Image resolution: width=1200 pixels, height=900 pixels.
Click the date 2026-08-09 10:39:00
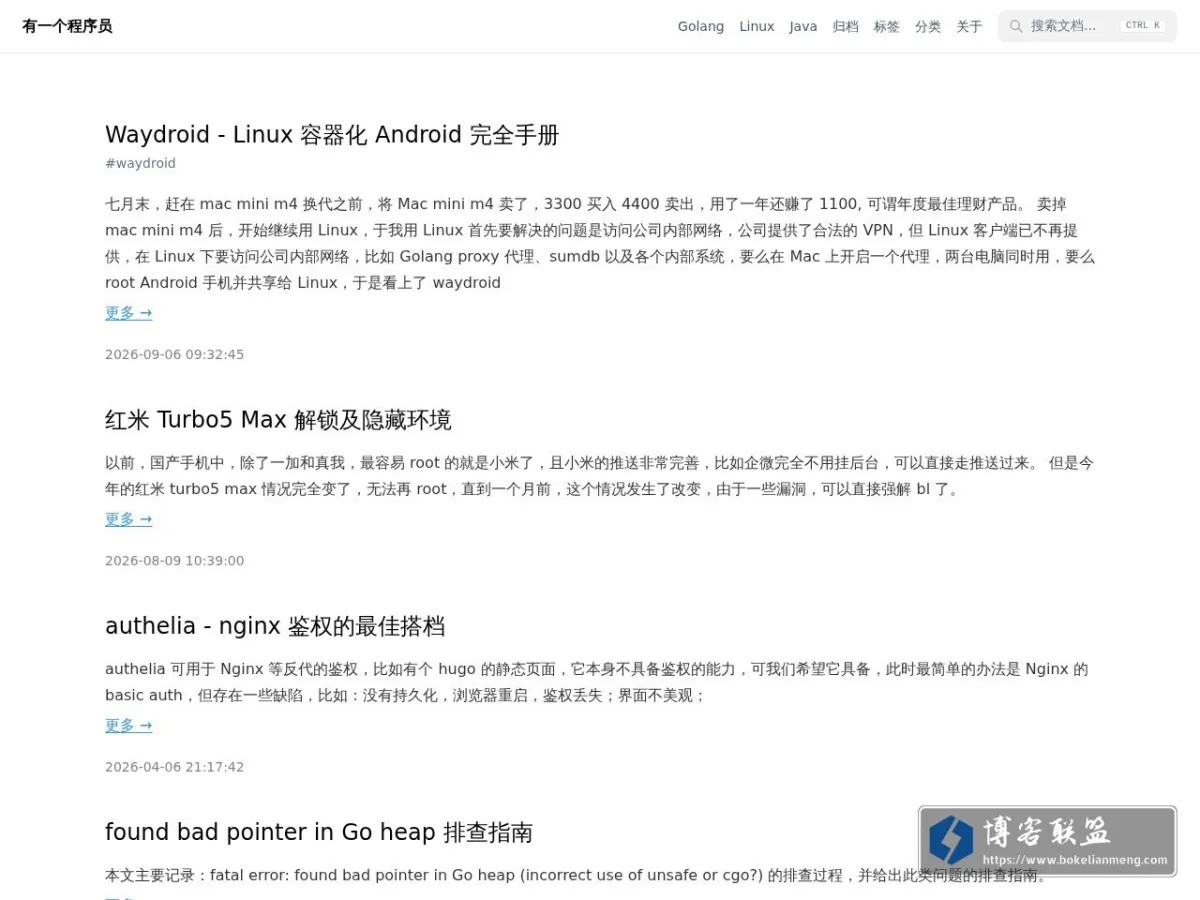pyautogui.click(x=174, y=560)
